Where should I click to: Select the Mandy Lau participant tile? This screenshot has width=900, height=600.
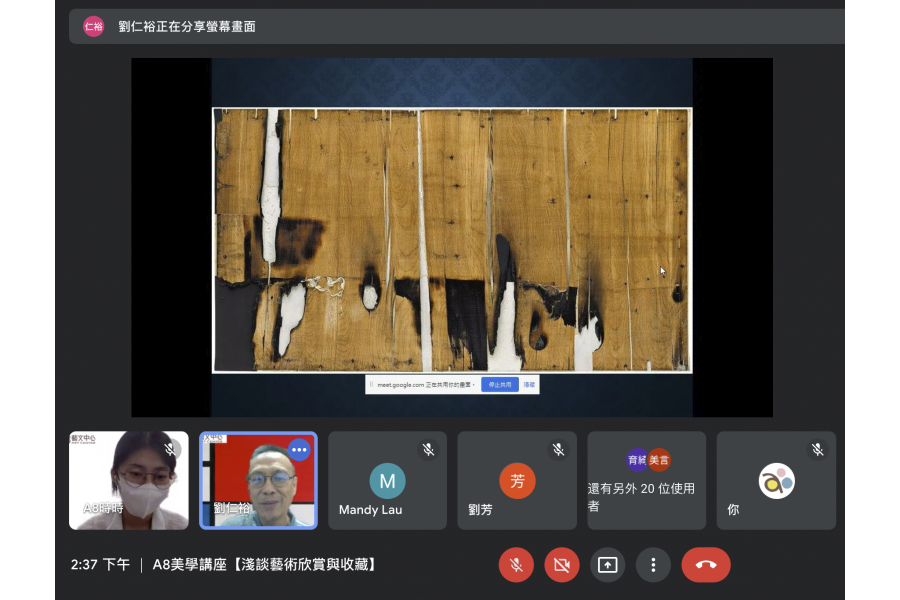point(387,481)
